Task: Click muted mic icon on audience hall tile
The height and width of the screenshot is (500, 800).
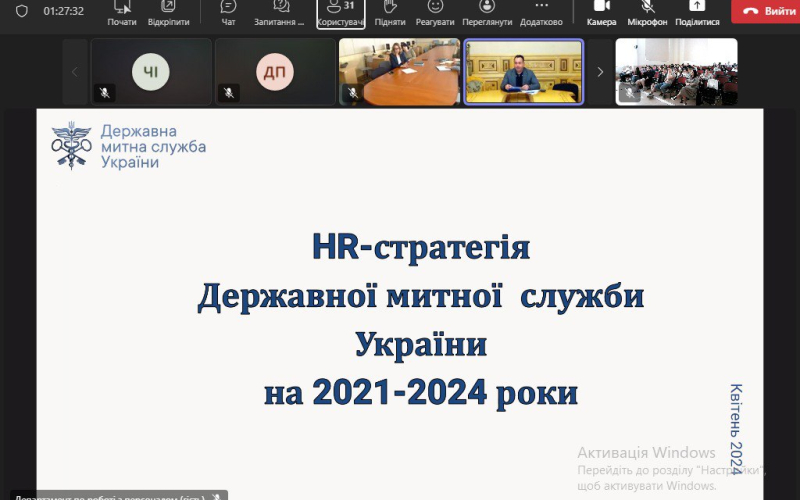Action: (x=630, y=93)
